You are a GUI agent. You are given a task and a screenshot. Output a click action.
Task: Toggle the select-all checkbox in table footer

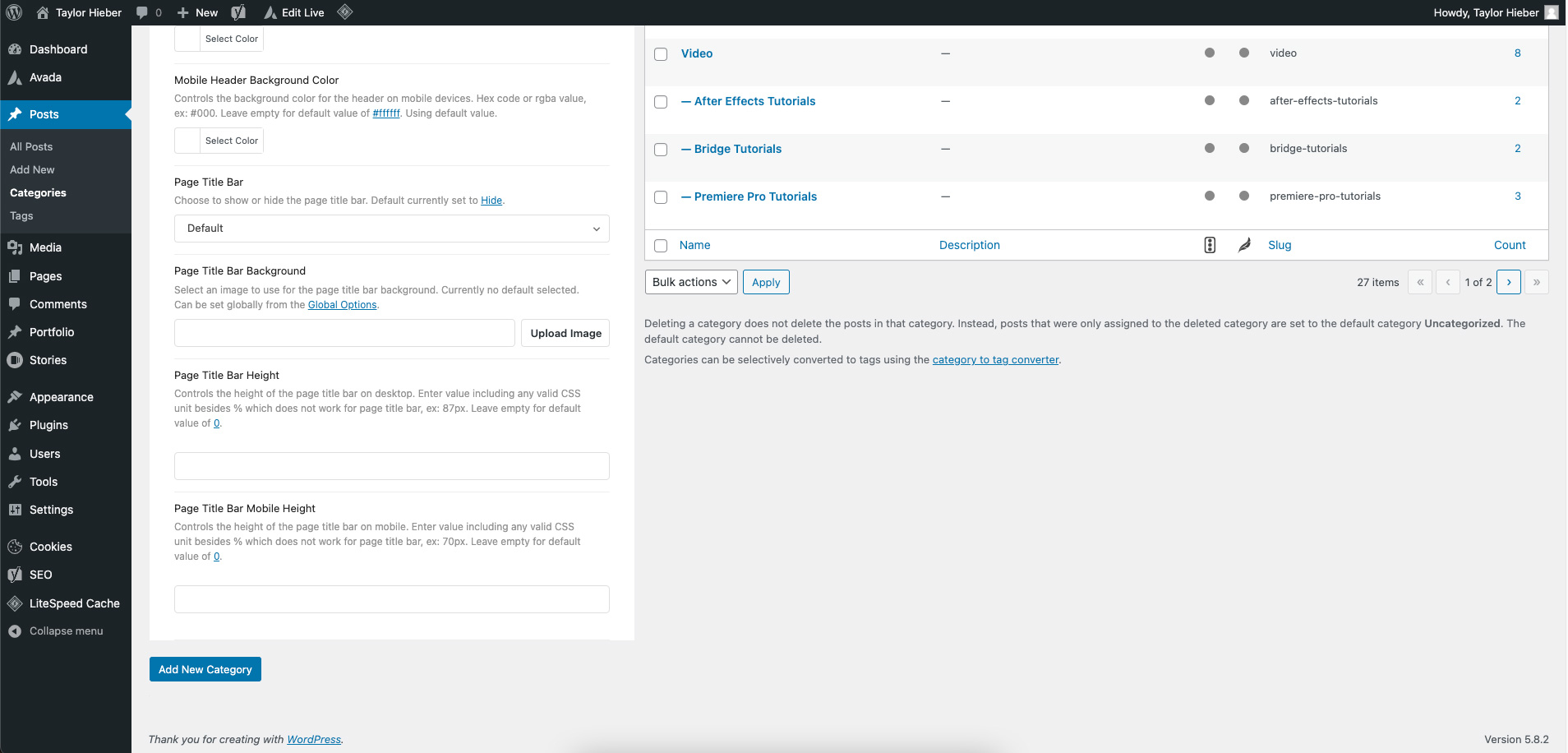pos(661,246)
